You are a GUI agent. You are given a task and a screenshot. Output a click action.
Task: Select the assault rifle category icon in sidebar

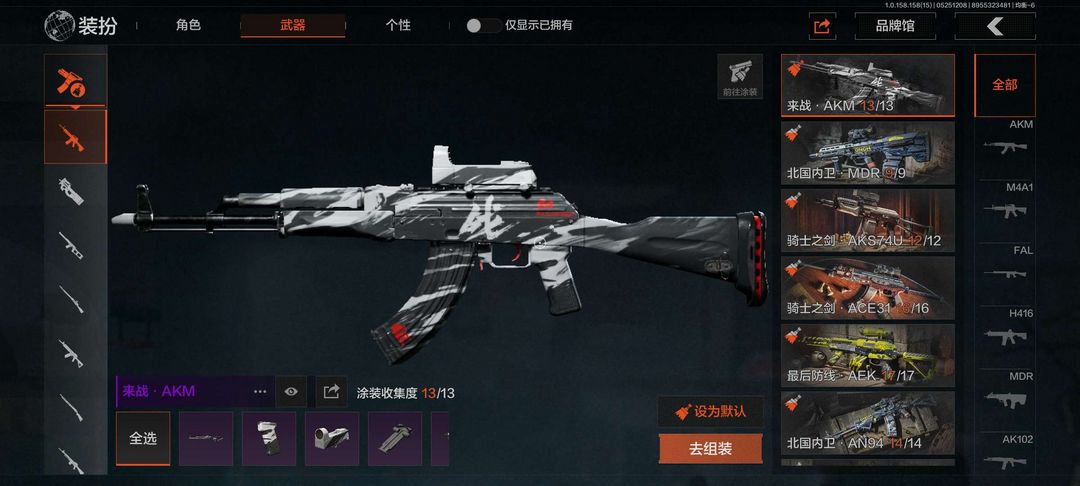coord(75,137)
